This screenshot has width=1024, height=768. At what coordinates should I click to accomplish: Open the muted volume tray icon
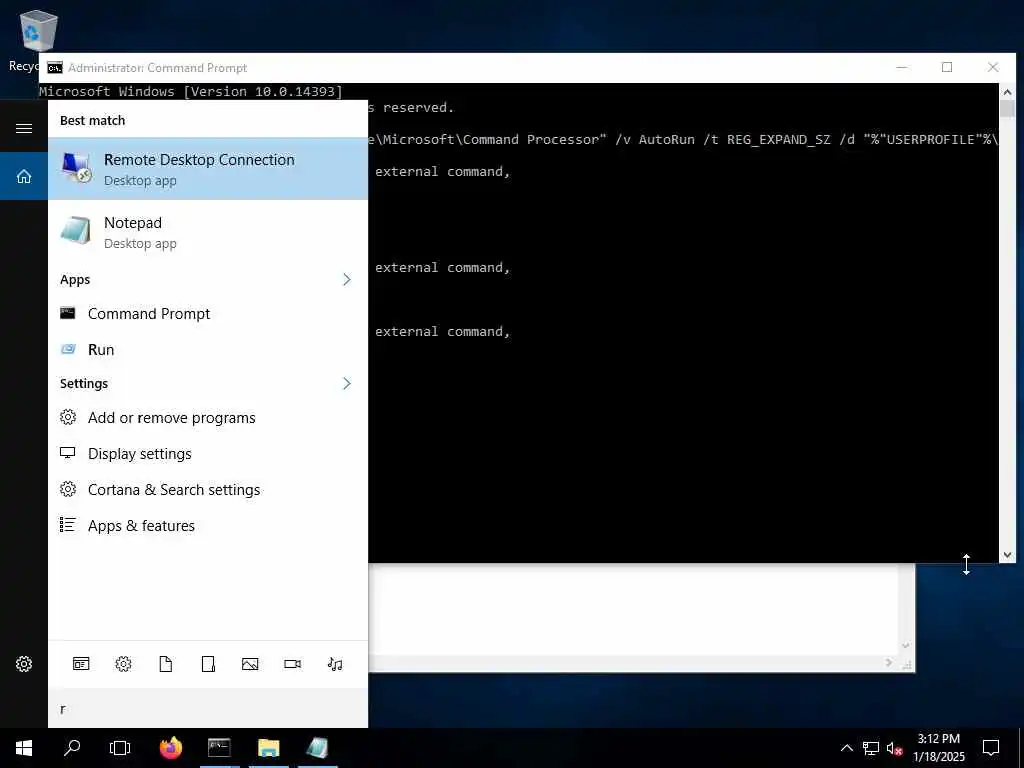[x=894, y=748]
